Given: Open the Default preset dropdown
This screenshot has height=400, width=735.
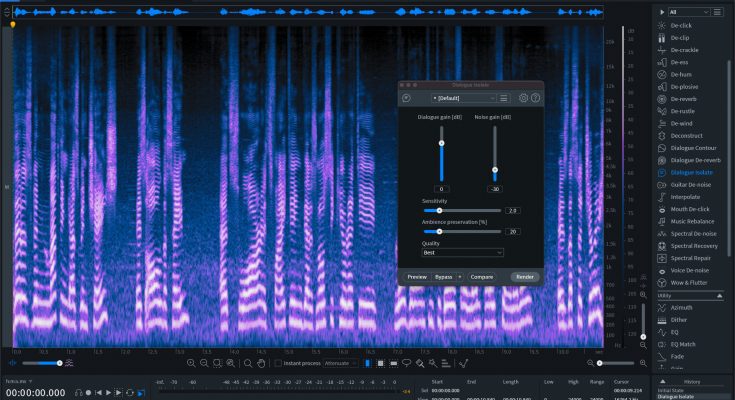Looking at the screenshot, I should [464, 98].
